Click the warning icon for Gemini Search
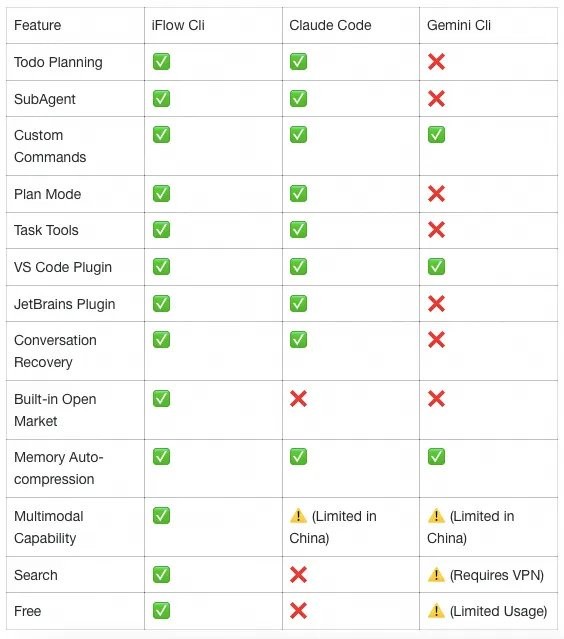The image size is (564, 639). [436, 575]
